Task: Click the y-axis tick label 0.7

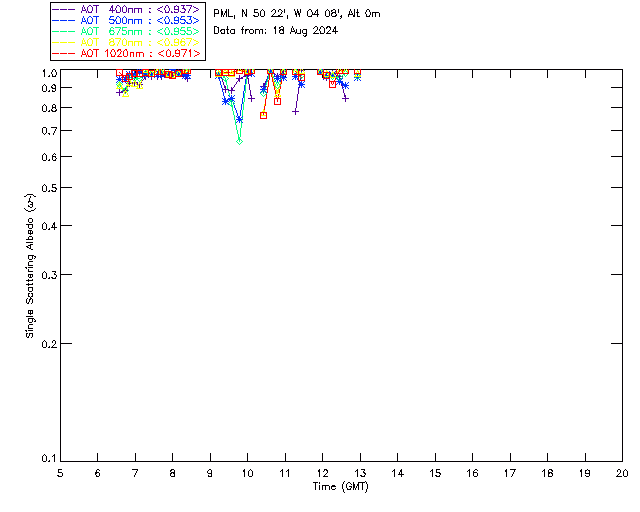Action: (x=49, y=131)
